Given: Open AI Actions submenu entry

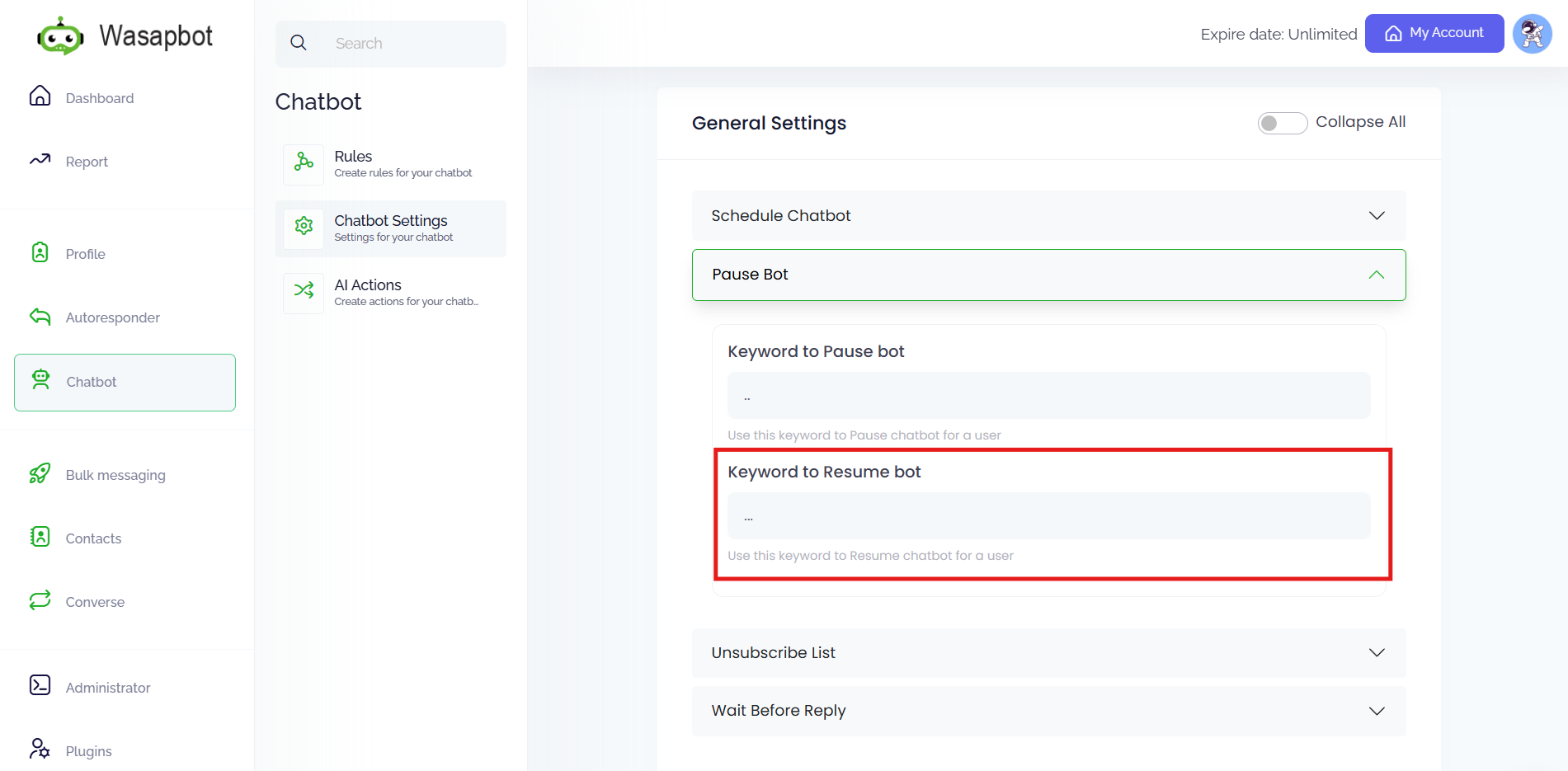Looking at the screenshot, I should 391,293.
